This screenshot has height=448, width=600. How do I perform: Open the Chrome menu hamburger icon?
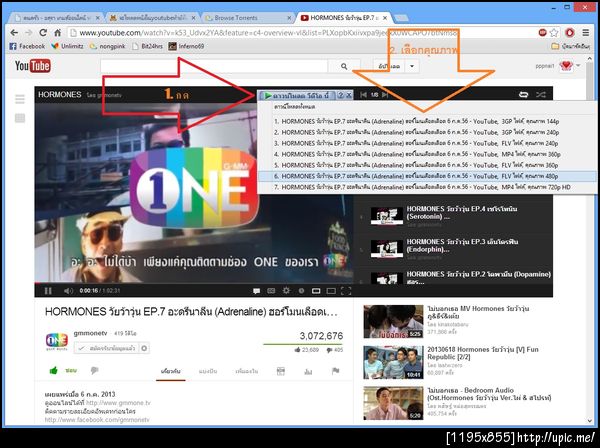pos(585,33)
